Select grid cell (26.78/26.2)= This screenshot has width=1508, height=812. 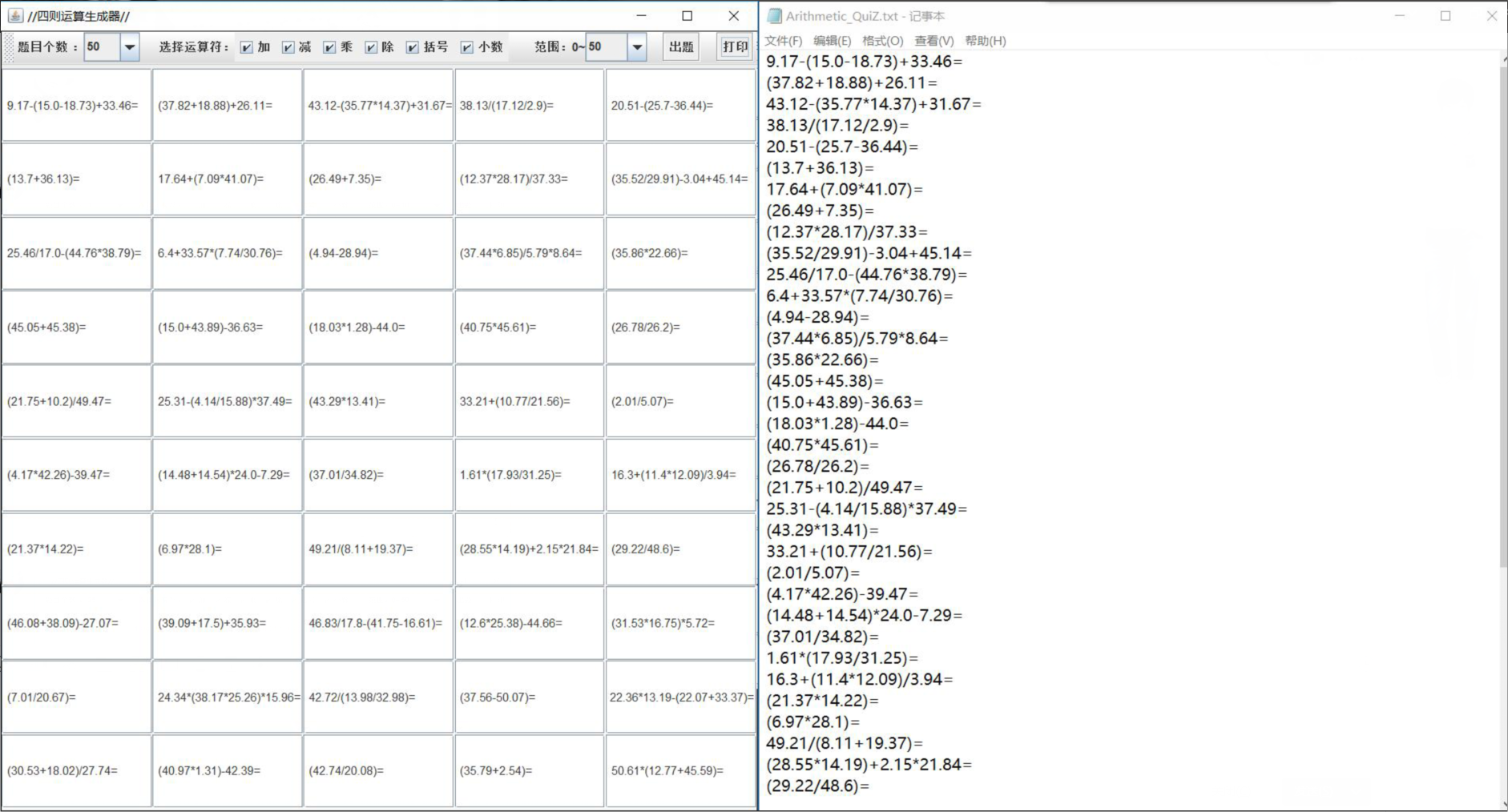680,327
